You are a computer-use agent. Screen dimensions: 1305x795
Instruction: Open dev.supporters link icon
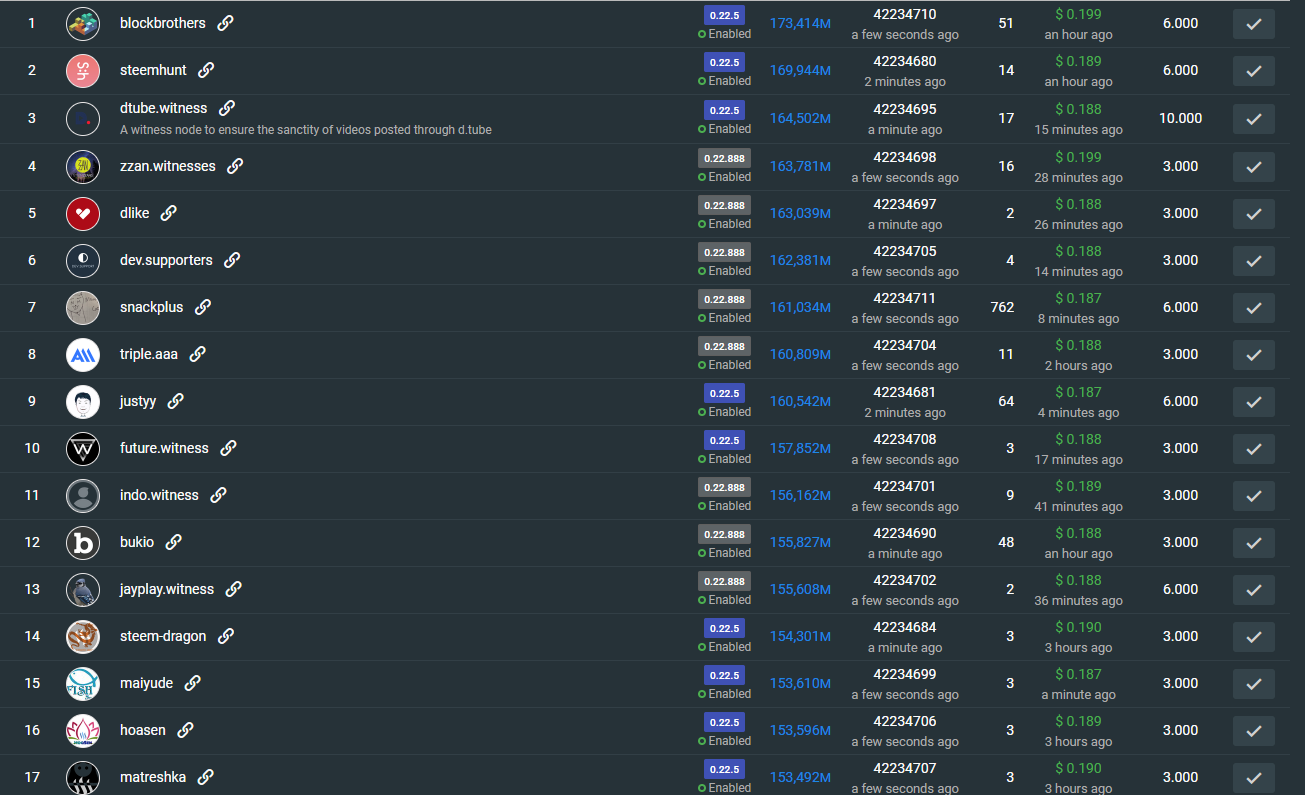(232, 260)
